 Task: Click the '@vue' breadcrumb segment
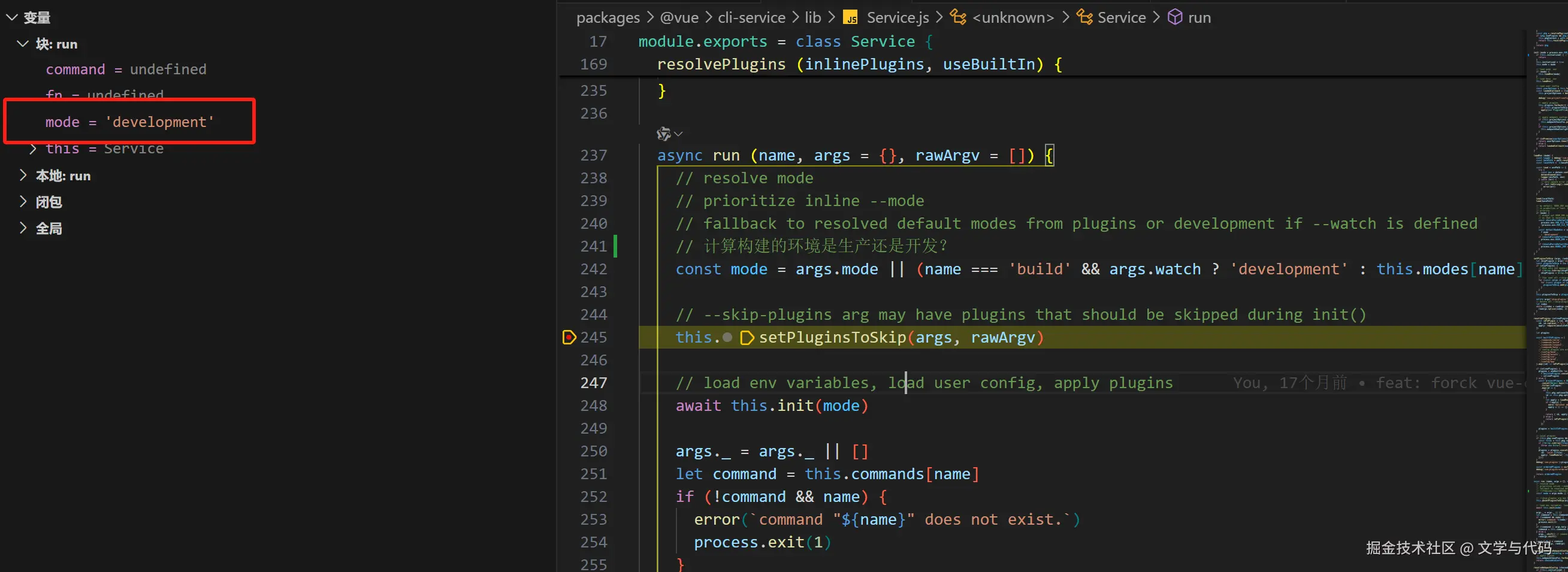[679, 17]
